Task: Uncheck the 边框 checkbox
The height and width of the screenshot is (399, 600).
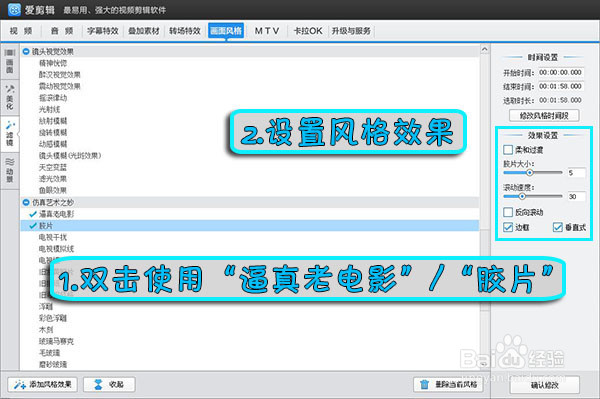Action: pyautogui.click(x=508, y=227)
